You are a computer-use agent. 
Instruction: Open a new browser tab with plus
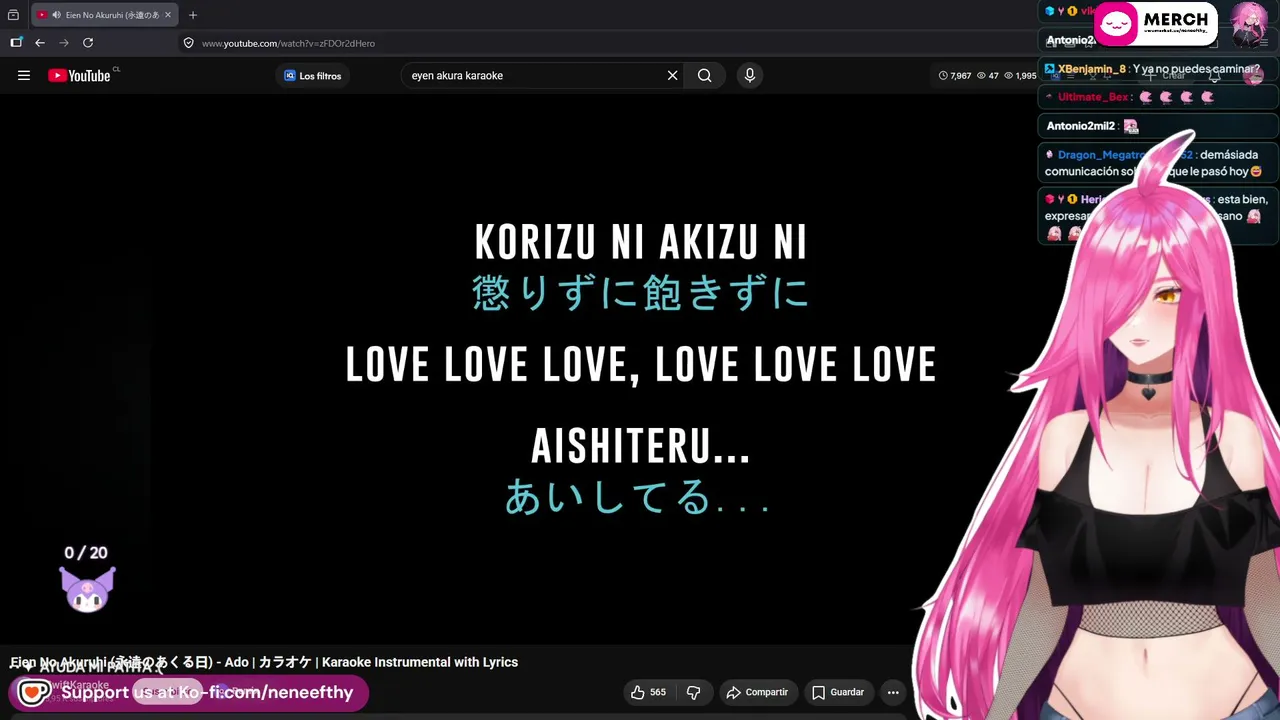(193, 15)
